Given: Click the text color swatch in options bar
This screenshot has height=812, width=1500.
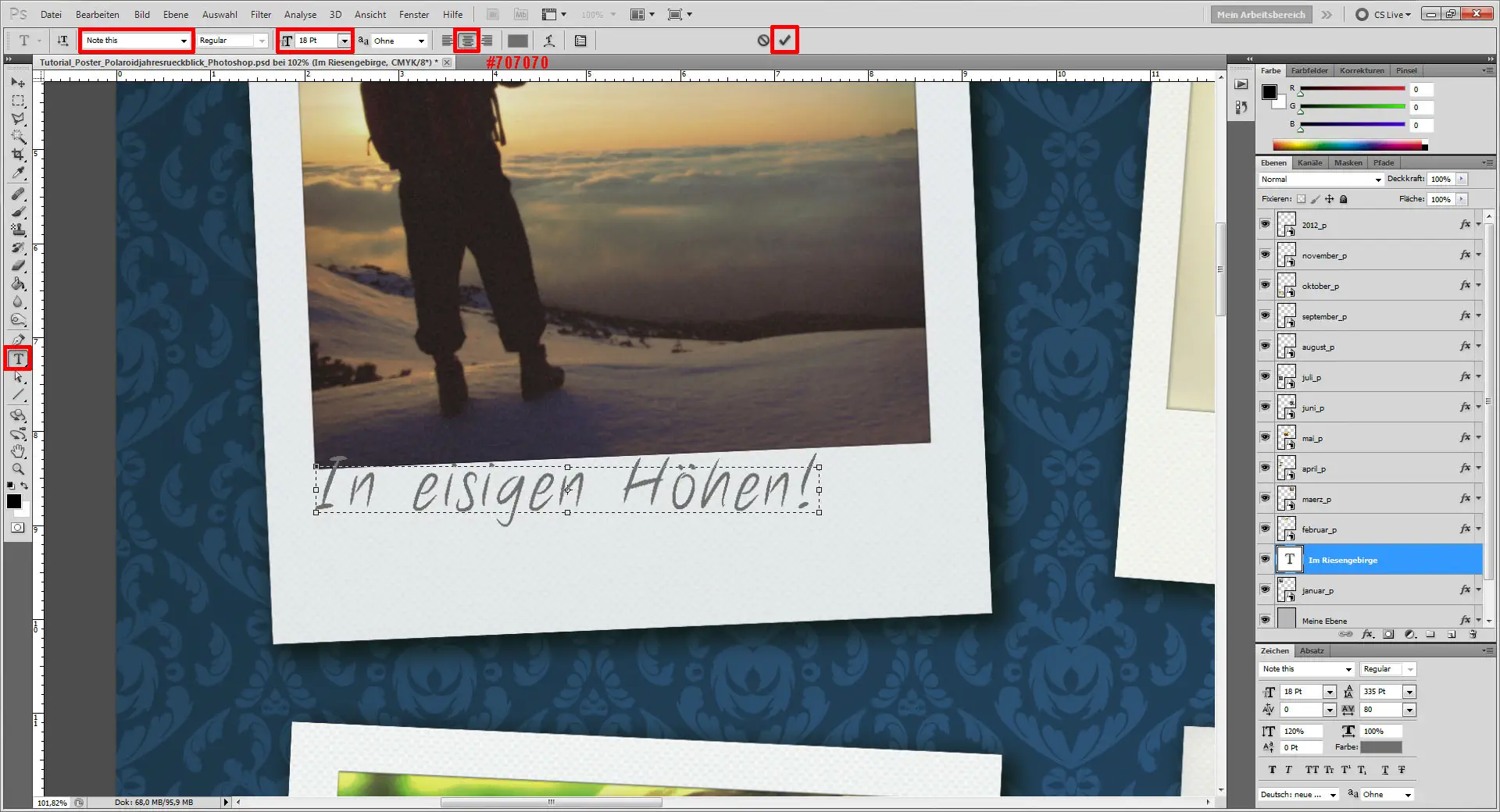Looking at the screenshot, I should (518, 41).
